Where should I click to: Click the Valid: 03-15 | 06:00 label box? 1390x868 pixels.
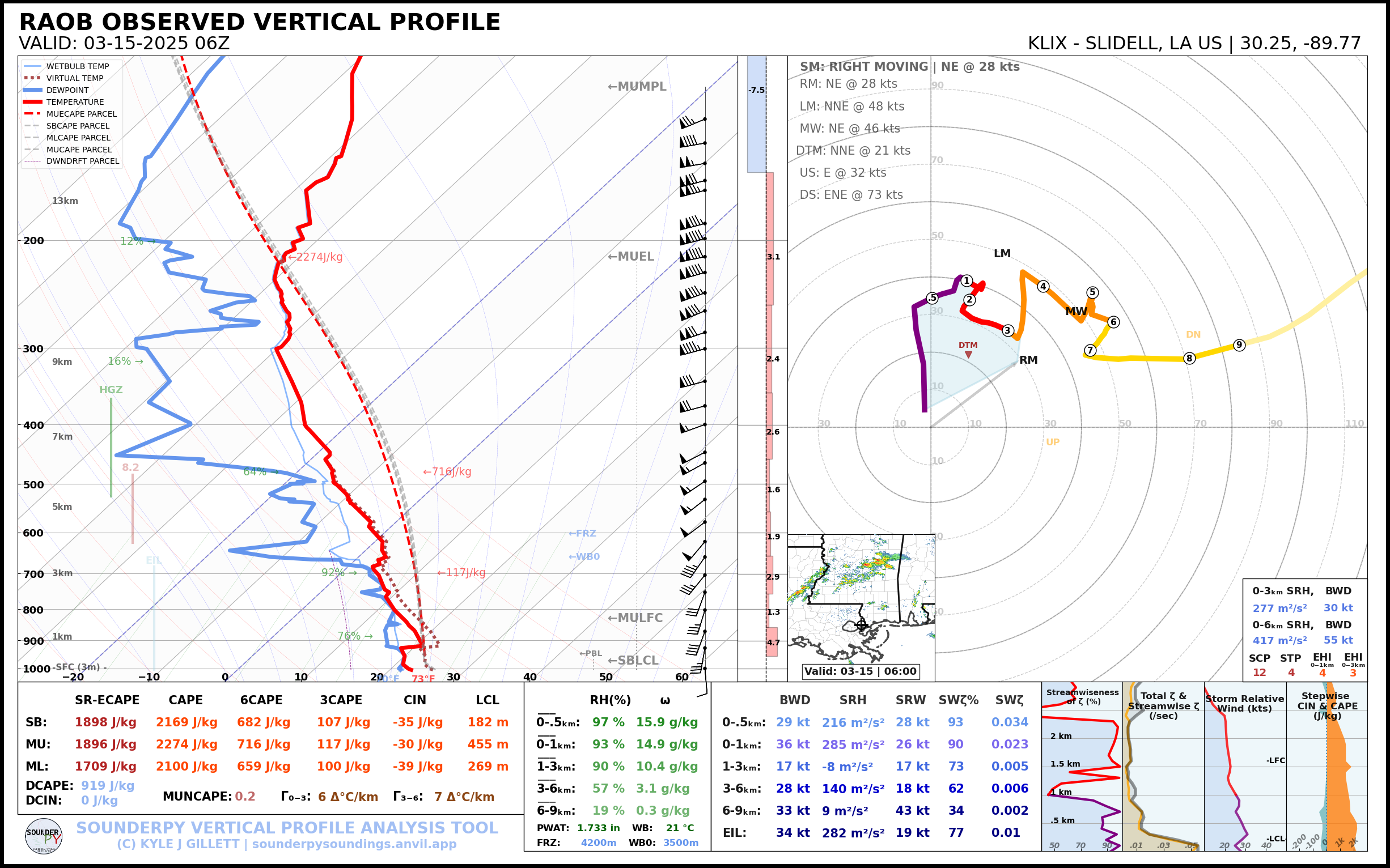[860, 671]
